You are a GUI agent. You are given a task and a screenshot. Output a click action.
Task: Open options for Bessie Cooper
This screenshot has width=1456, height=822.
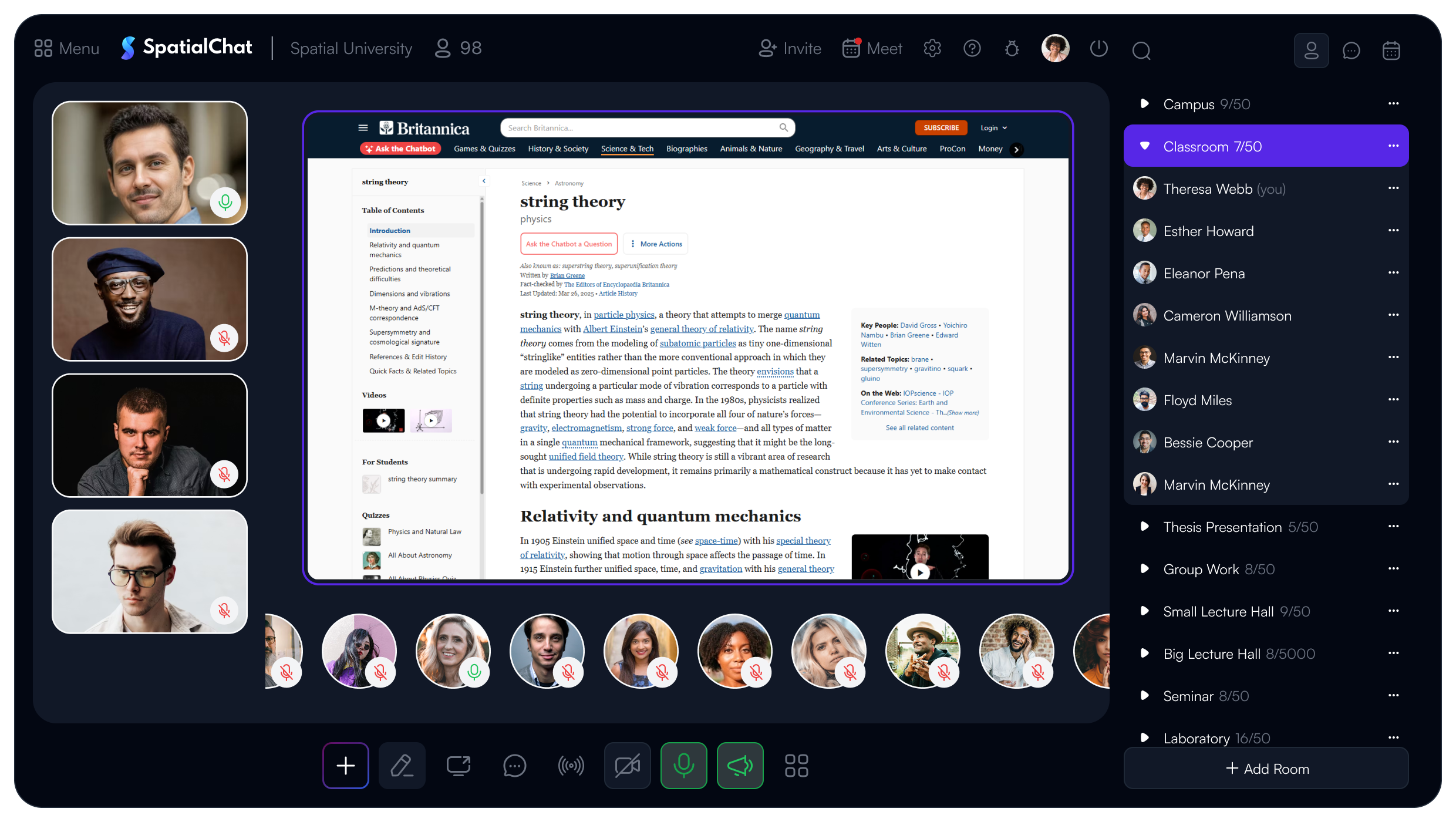point(1393,442)
